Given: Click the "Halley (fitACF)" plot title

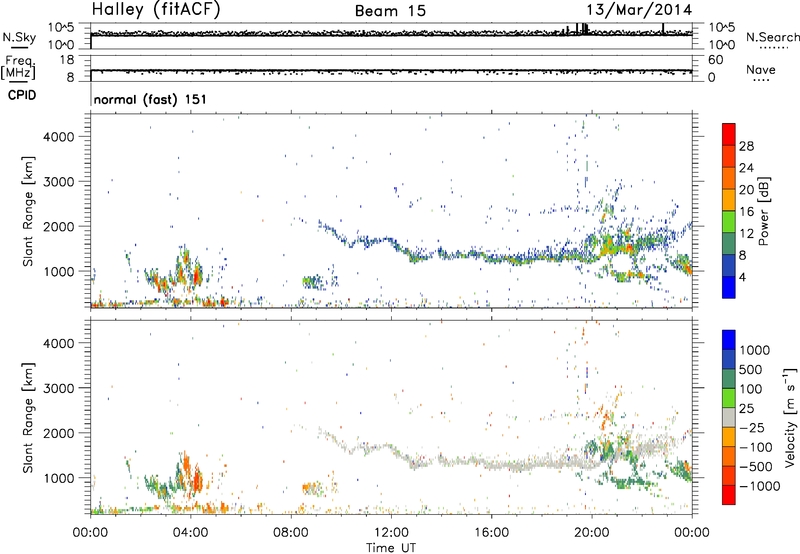Looking at the screenshot, I should pos(156,10).
